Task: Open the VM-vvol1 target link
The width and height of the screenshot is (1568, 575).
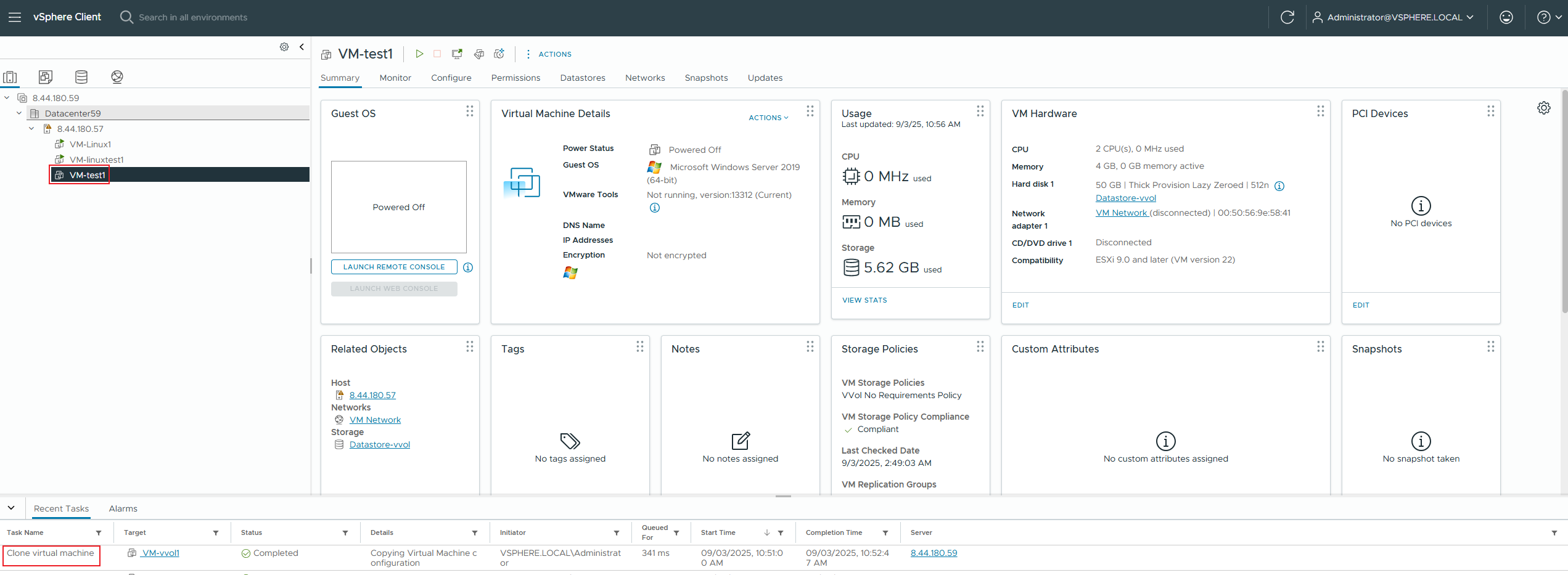Action: tap(160, 553)
